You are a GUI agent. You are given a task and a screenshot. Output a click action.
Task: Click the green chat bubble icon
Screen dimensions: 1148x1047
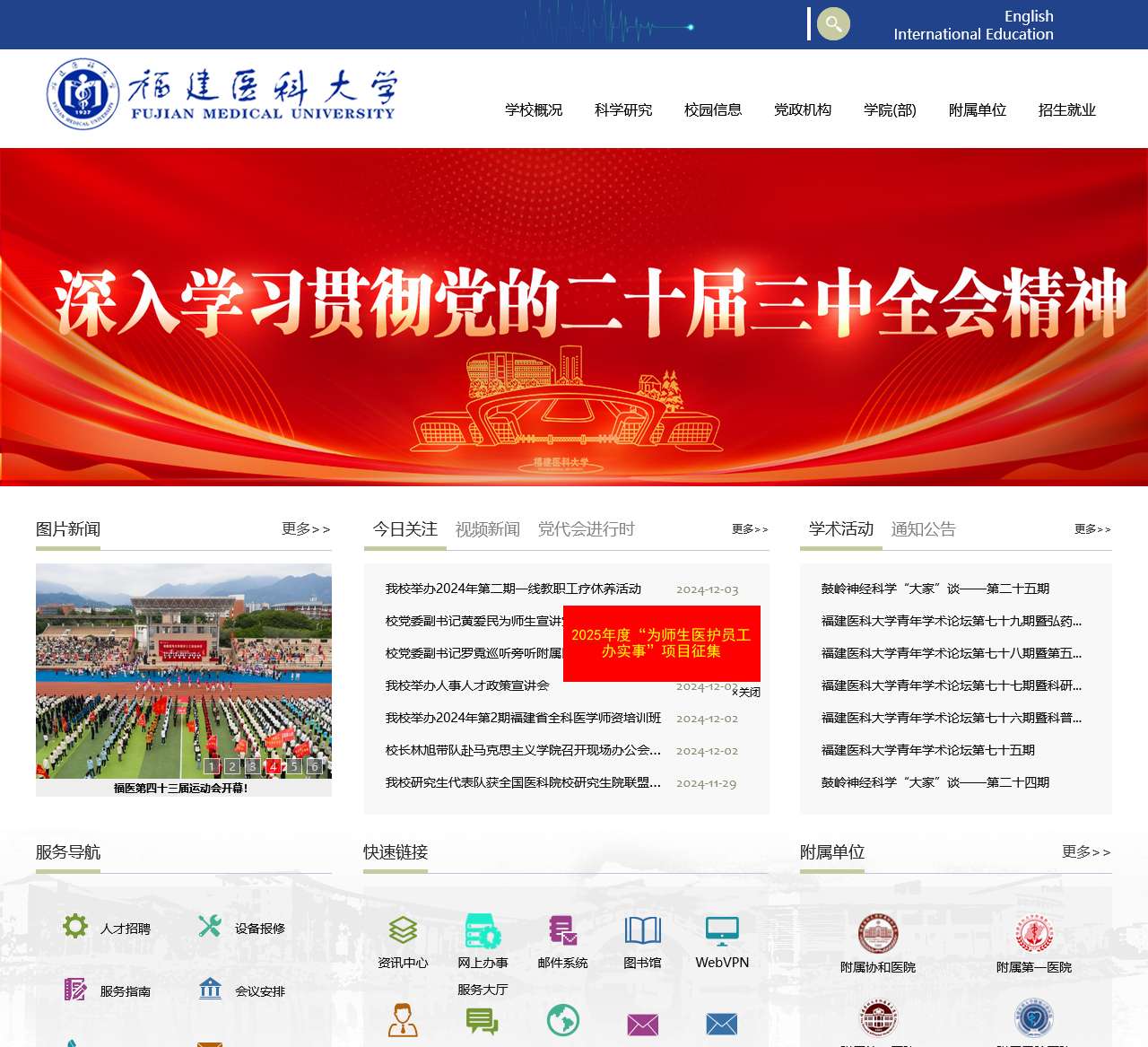(483, 1021)
